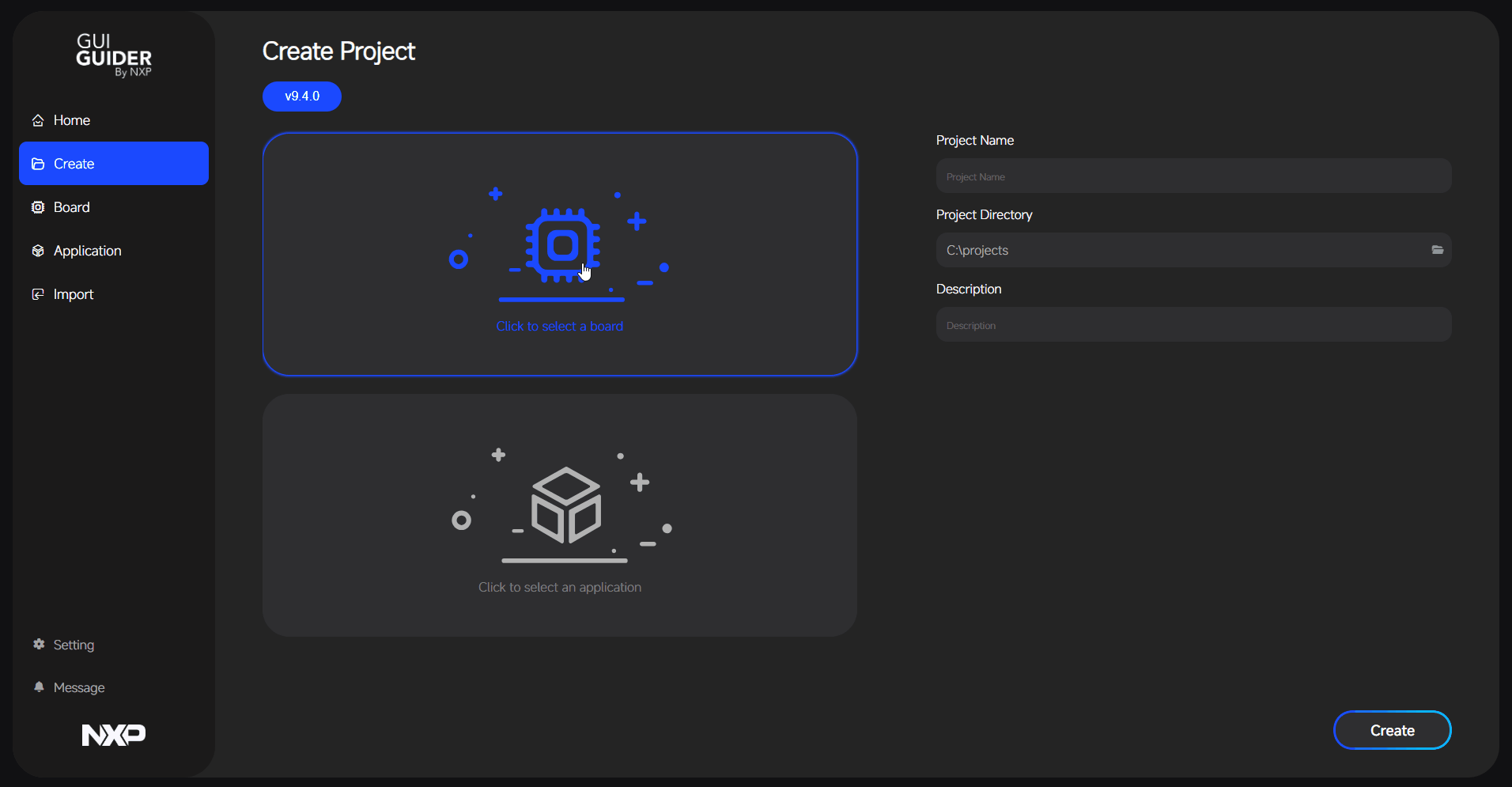The width and height of the screenshot is (1512, 787).
Task: Focus the Description input field
Action: point(1193,324)
